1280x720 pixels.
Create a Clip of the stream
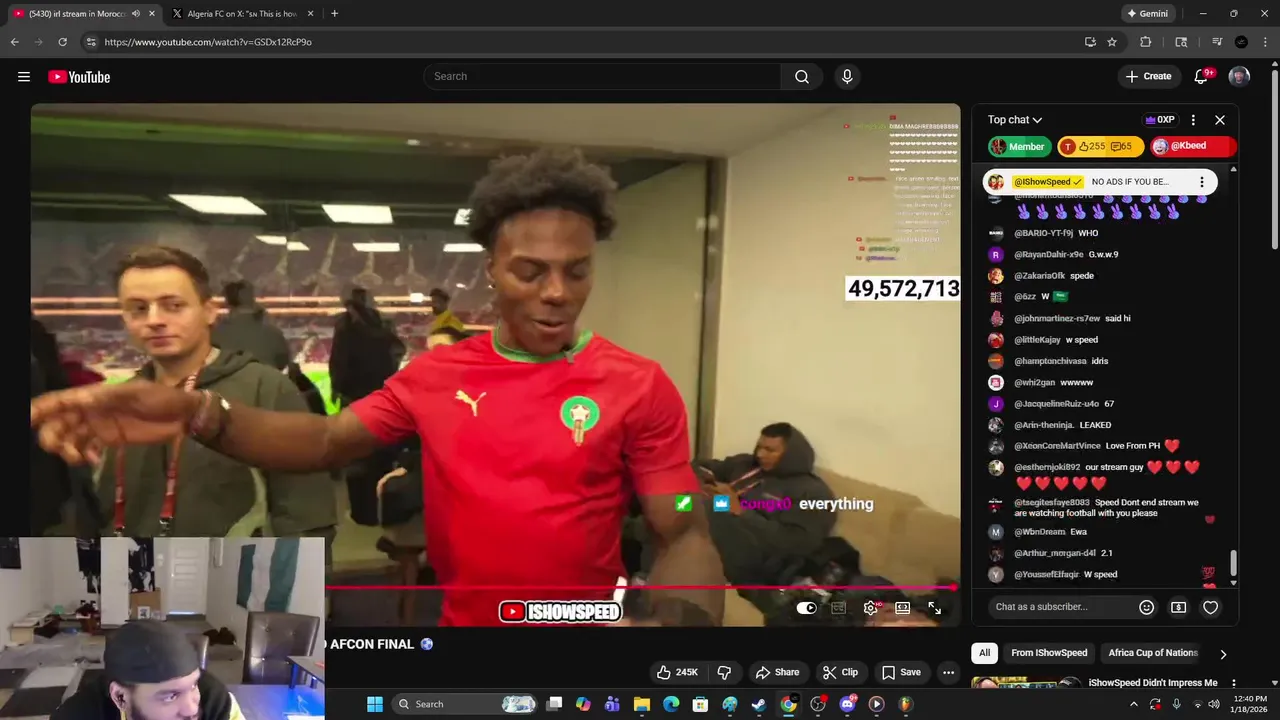point(840,672)
